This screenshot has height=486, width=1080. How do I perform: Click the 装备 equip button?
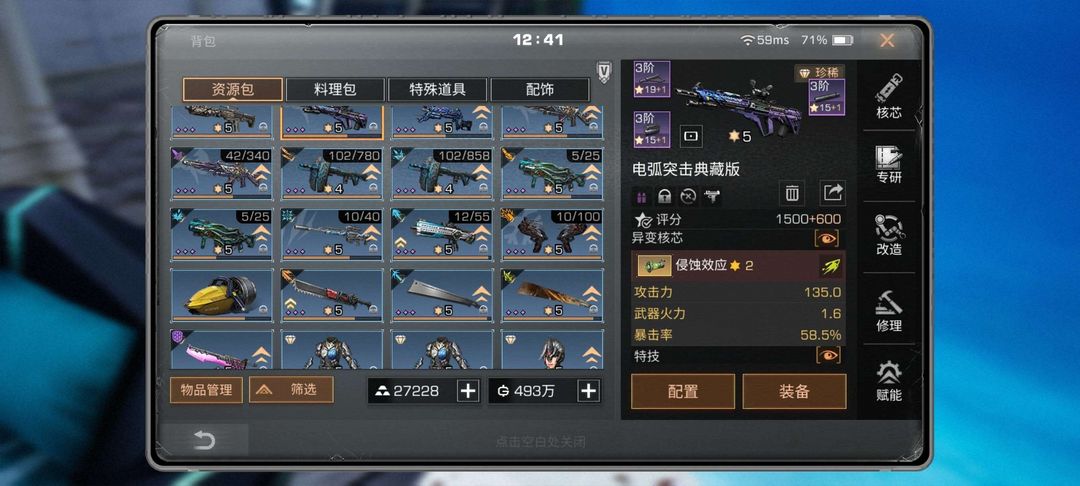[794, 392]
